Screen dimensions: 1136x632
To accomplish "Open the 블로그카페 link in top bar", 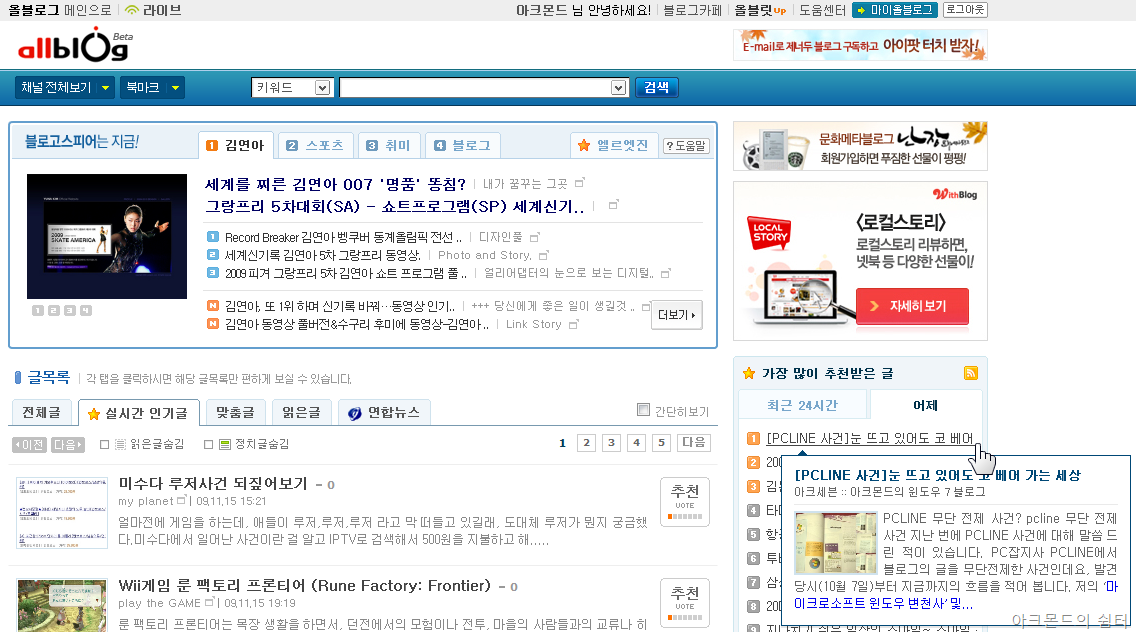I will click(x=693, y=10).
